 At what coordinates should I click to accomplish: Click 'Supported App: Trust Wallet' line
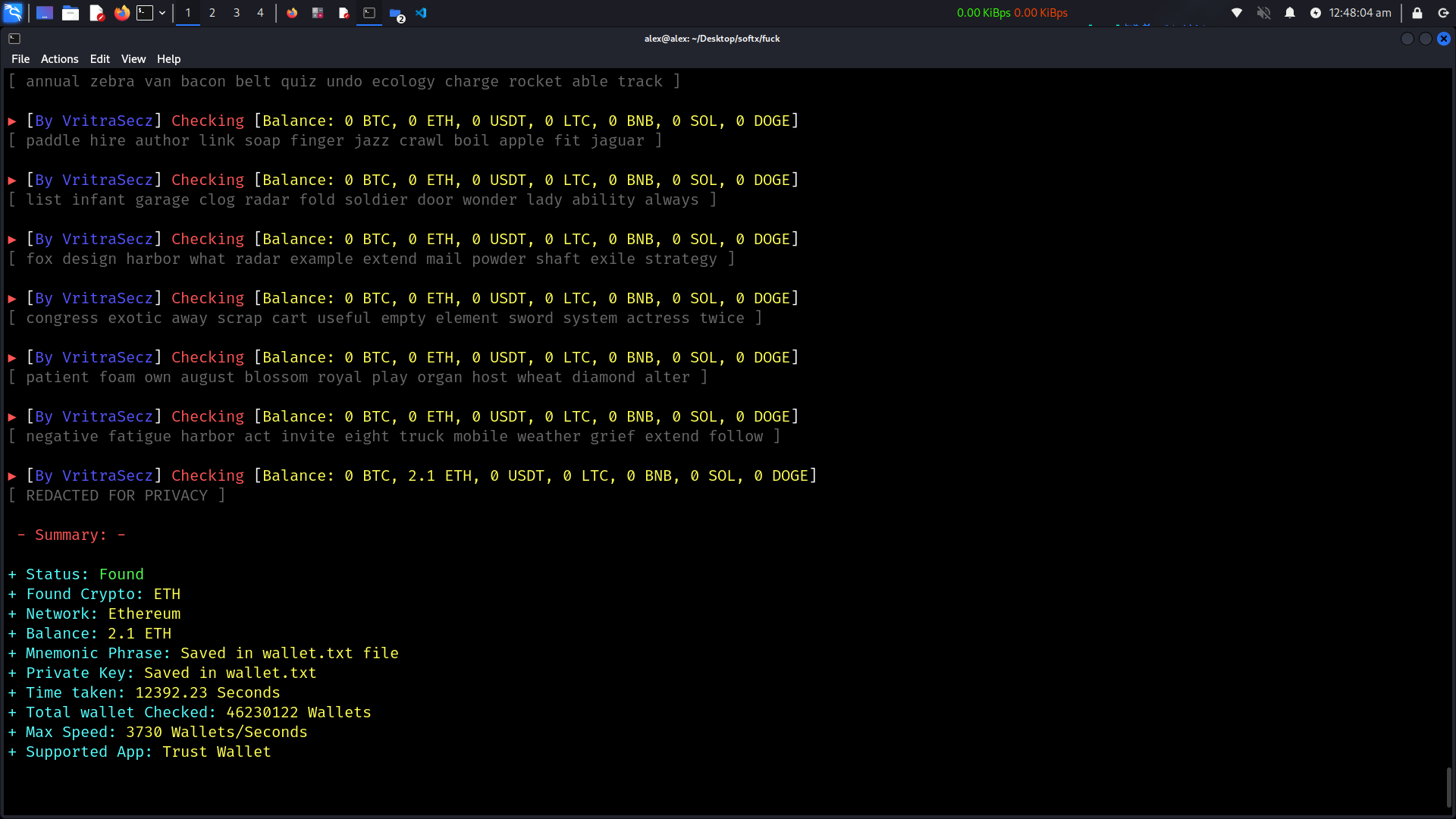140,752
